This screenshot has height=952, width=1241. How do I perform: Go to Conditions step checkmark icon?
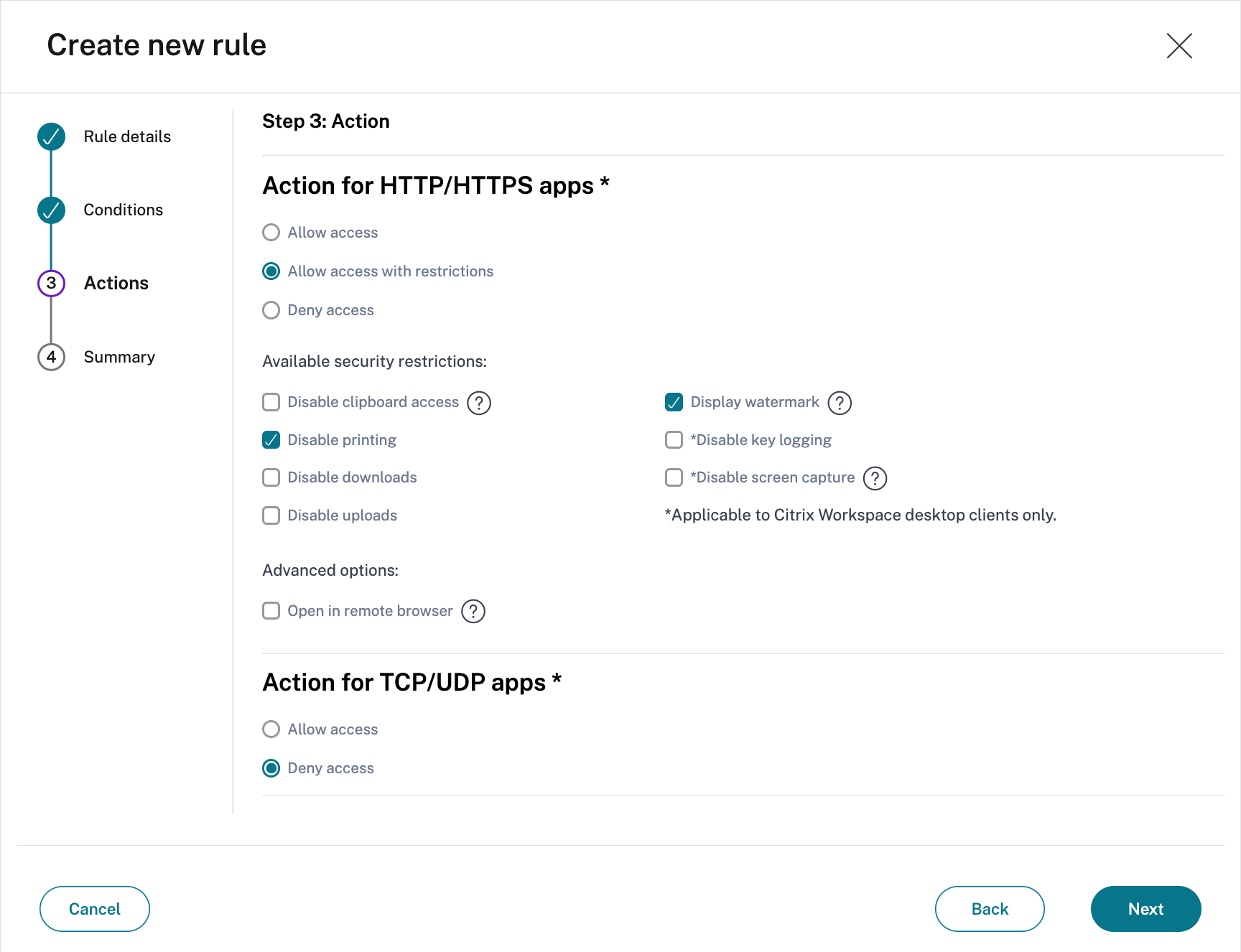[52, 210]
